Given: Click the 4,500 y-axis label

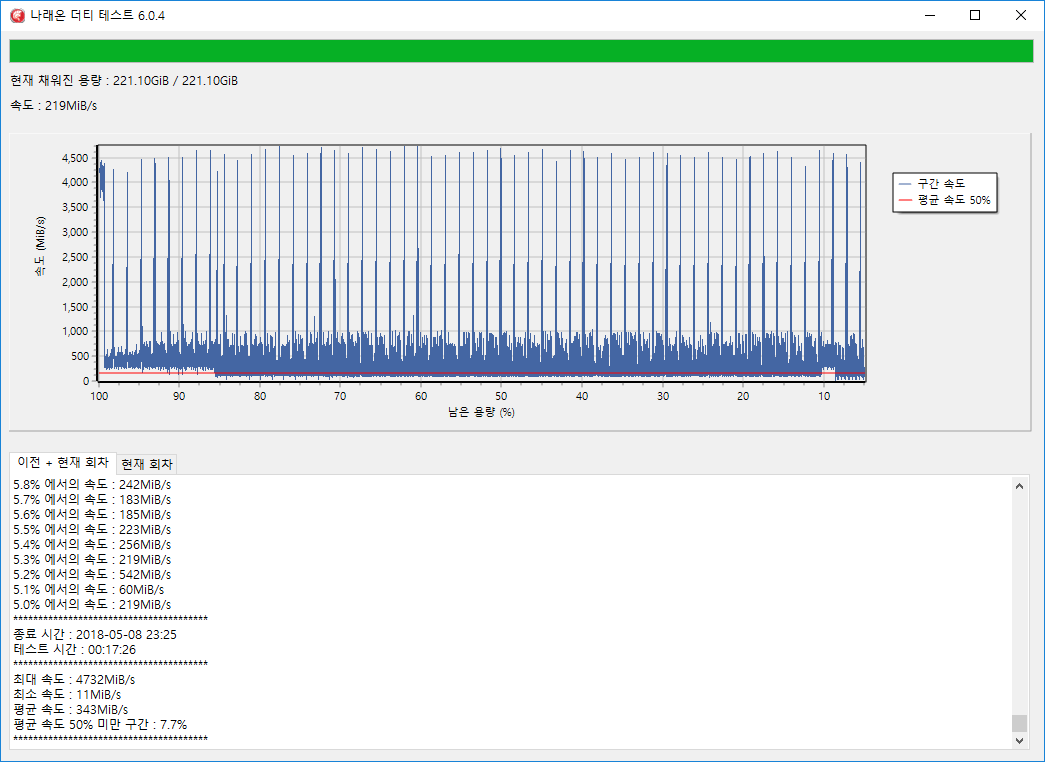Looking at the screenshot, I should 75,158.
